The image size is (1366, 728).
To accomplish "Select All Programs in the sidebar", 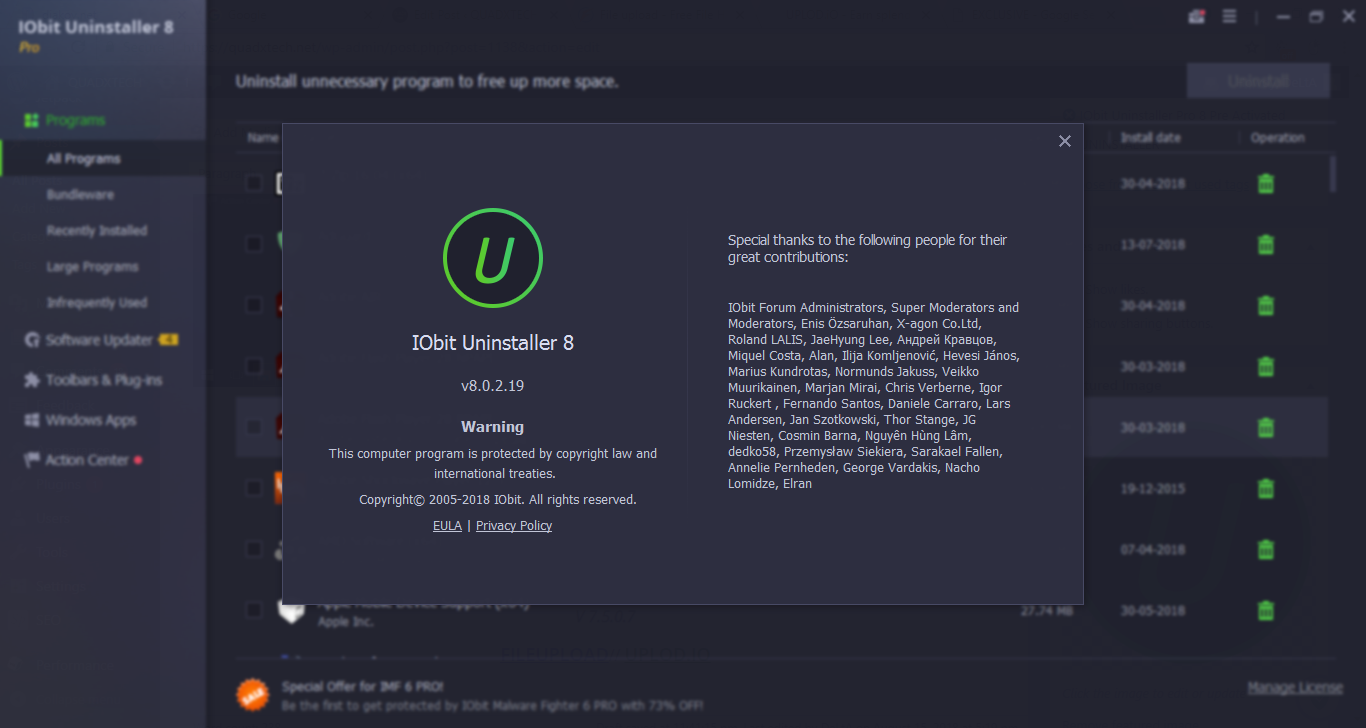I will point(83,158).
